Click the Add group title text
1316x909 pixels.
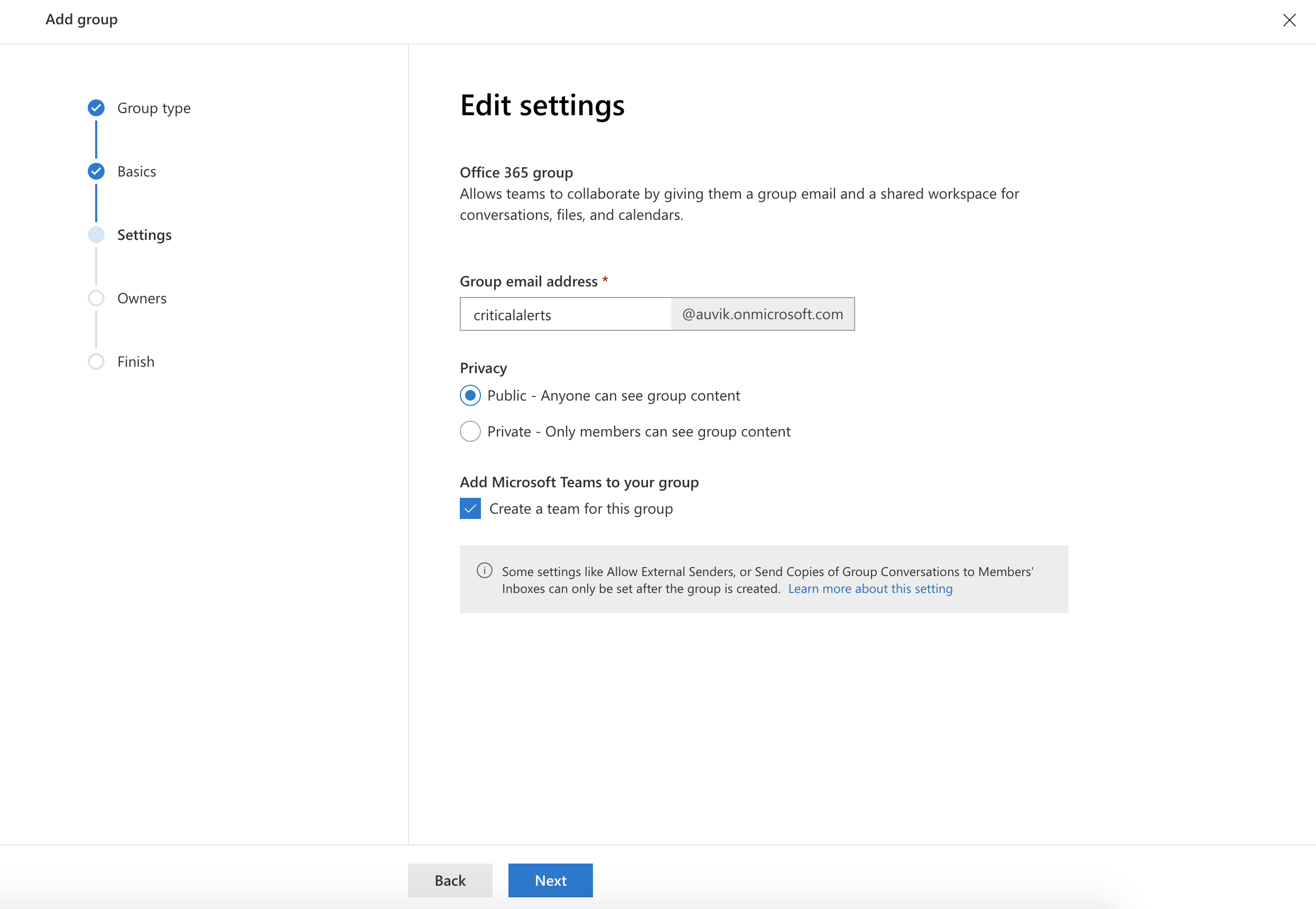coord(81,20)
